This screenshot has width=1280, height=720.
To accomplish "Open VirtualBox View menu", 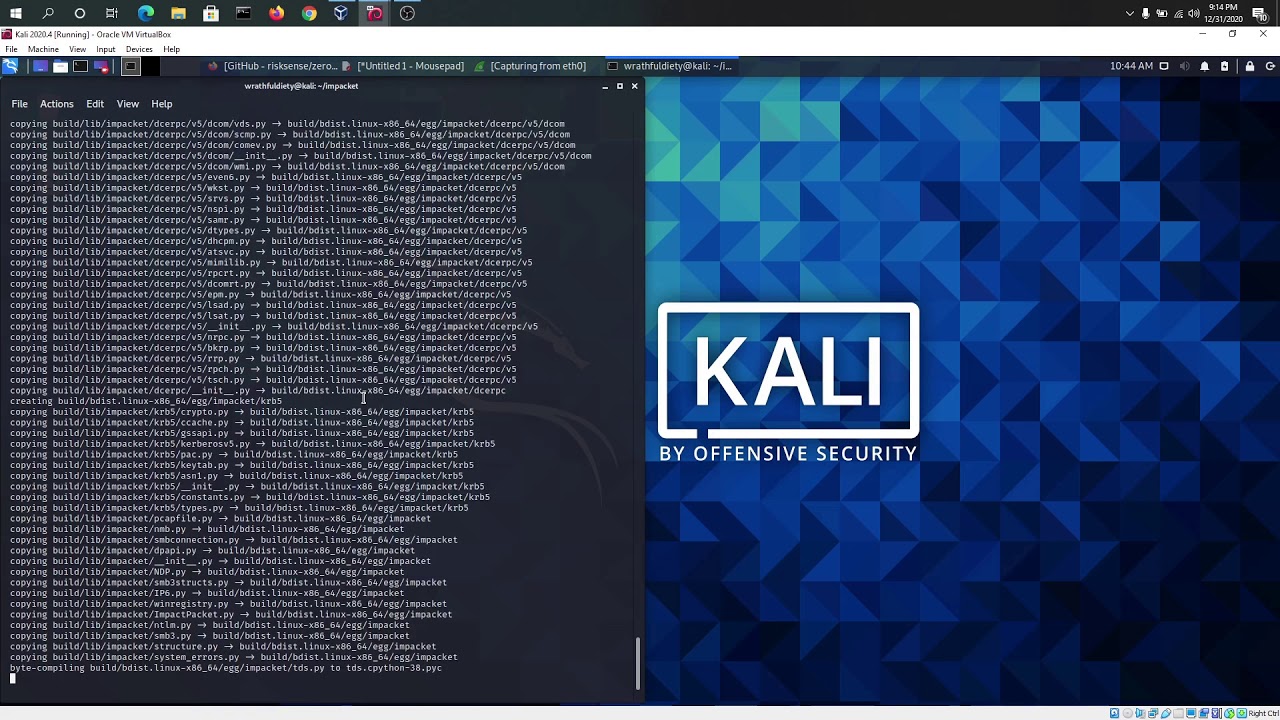I will (77, 49).
